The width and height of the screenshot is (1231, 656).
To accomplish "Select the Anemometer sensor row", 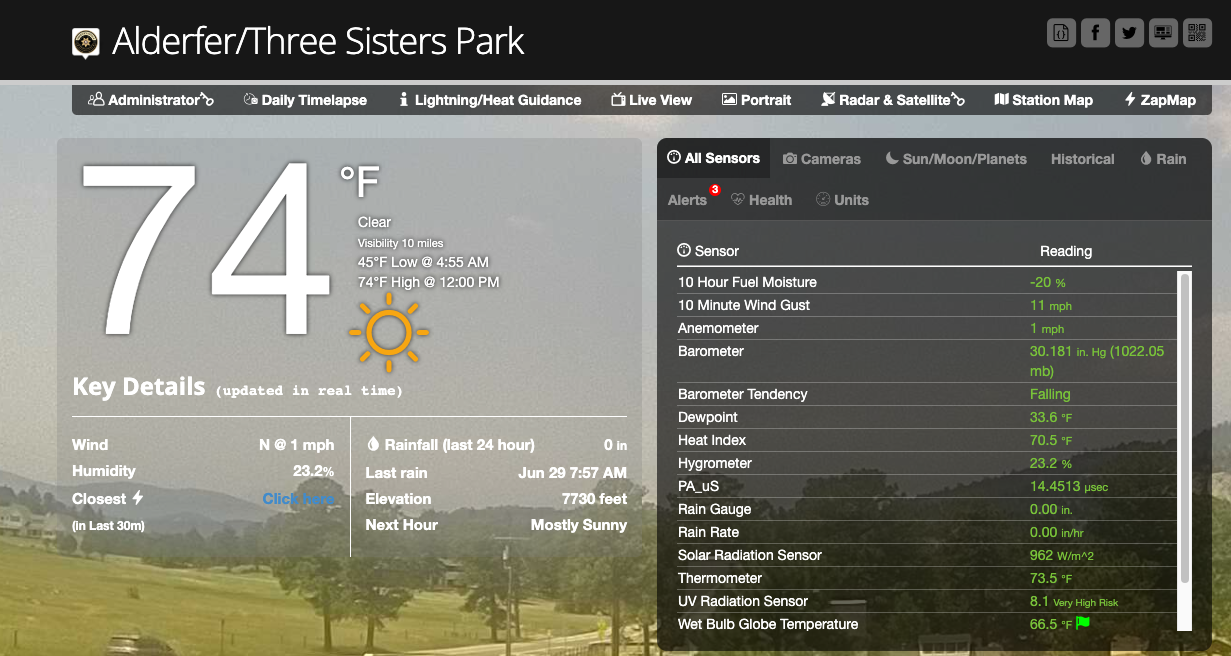I will (x=927, y=328).
